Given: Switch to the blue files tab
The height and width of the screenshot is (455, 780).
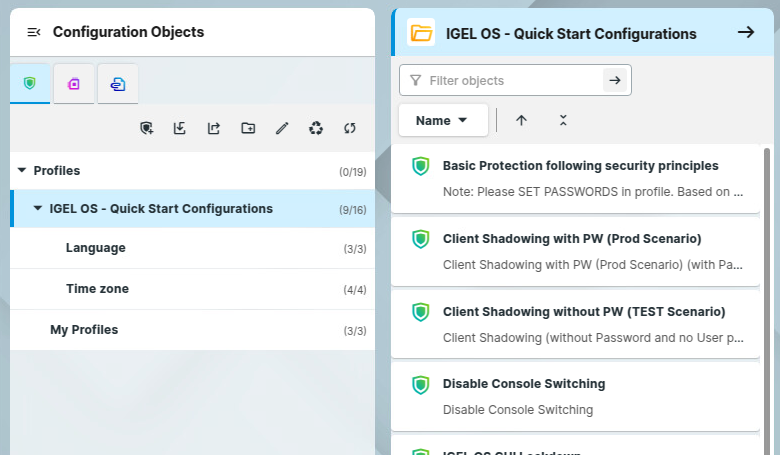Looking at the screenshot, I should 118,85.
